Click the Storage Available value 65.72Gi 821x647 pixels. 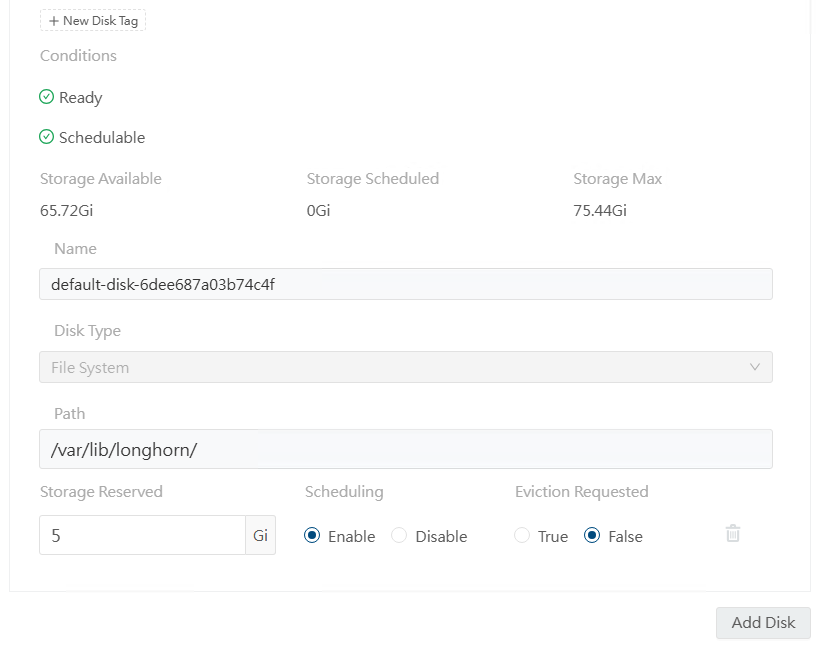(x=66, y=210)
